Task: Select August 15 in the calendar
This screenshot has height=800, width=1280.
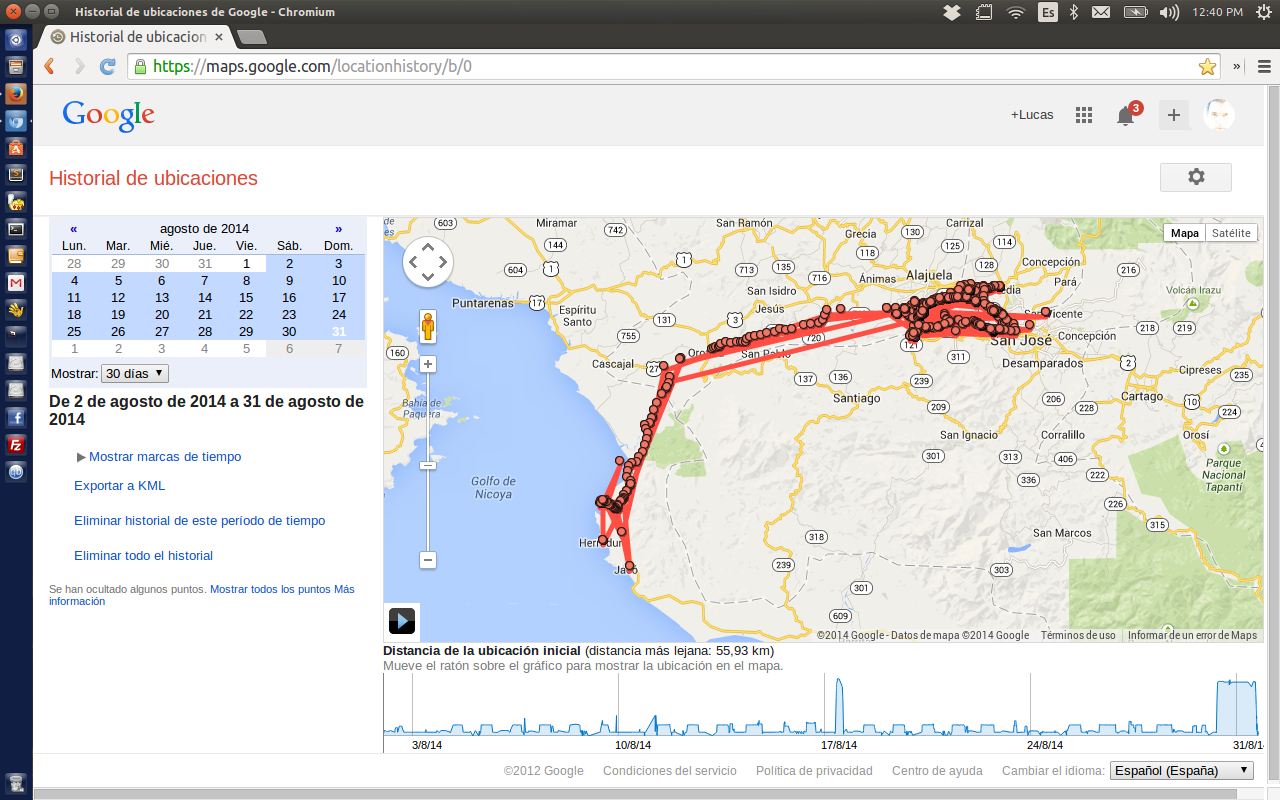Action: [x=246, y=297]
